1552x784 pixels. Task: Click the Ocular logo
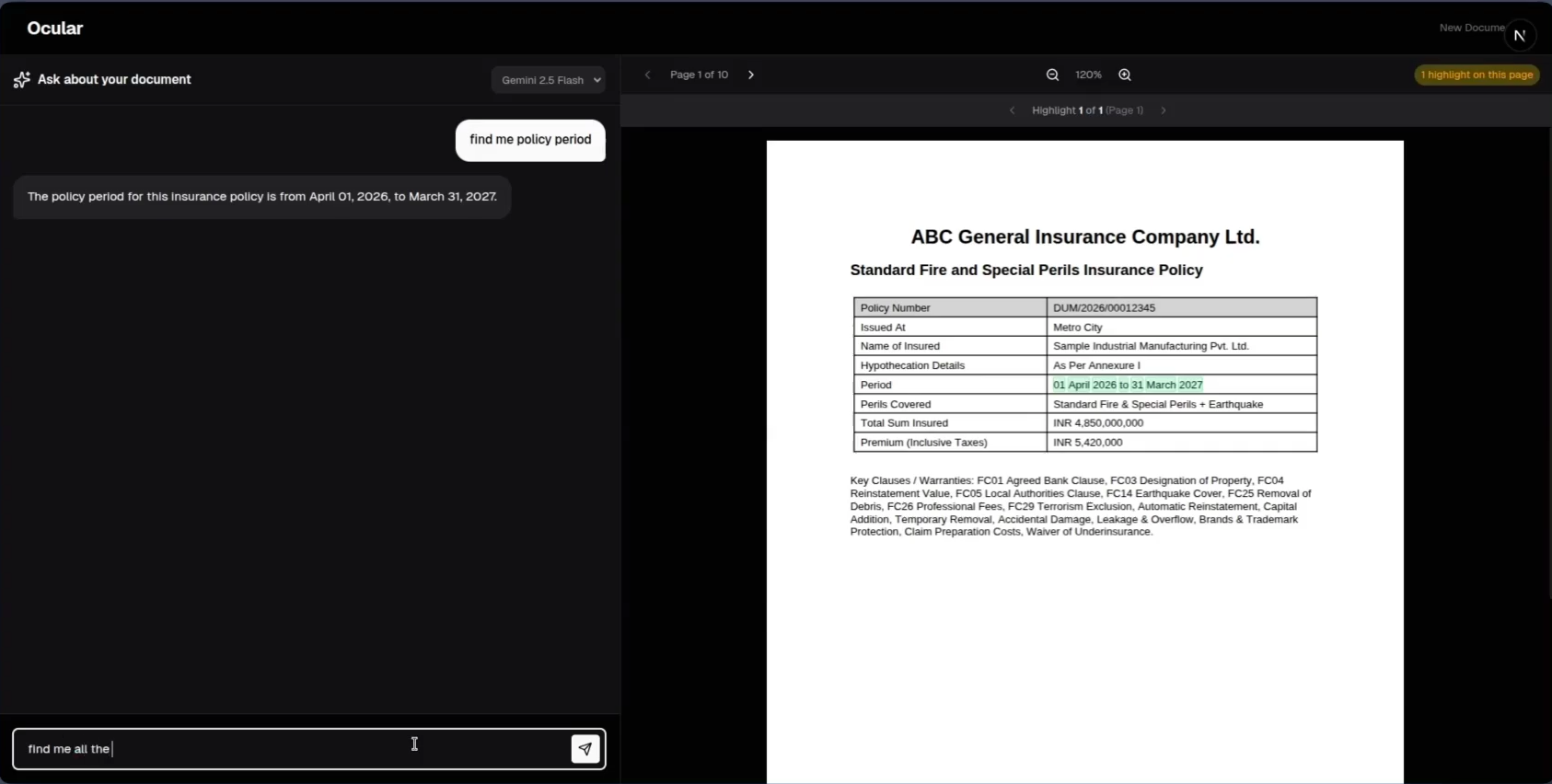click(55, 29)
